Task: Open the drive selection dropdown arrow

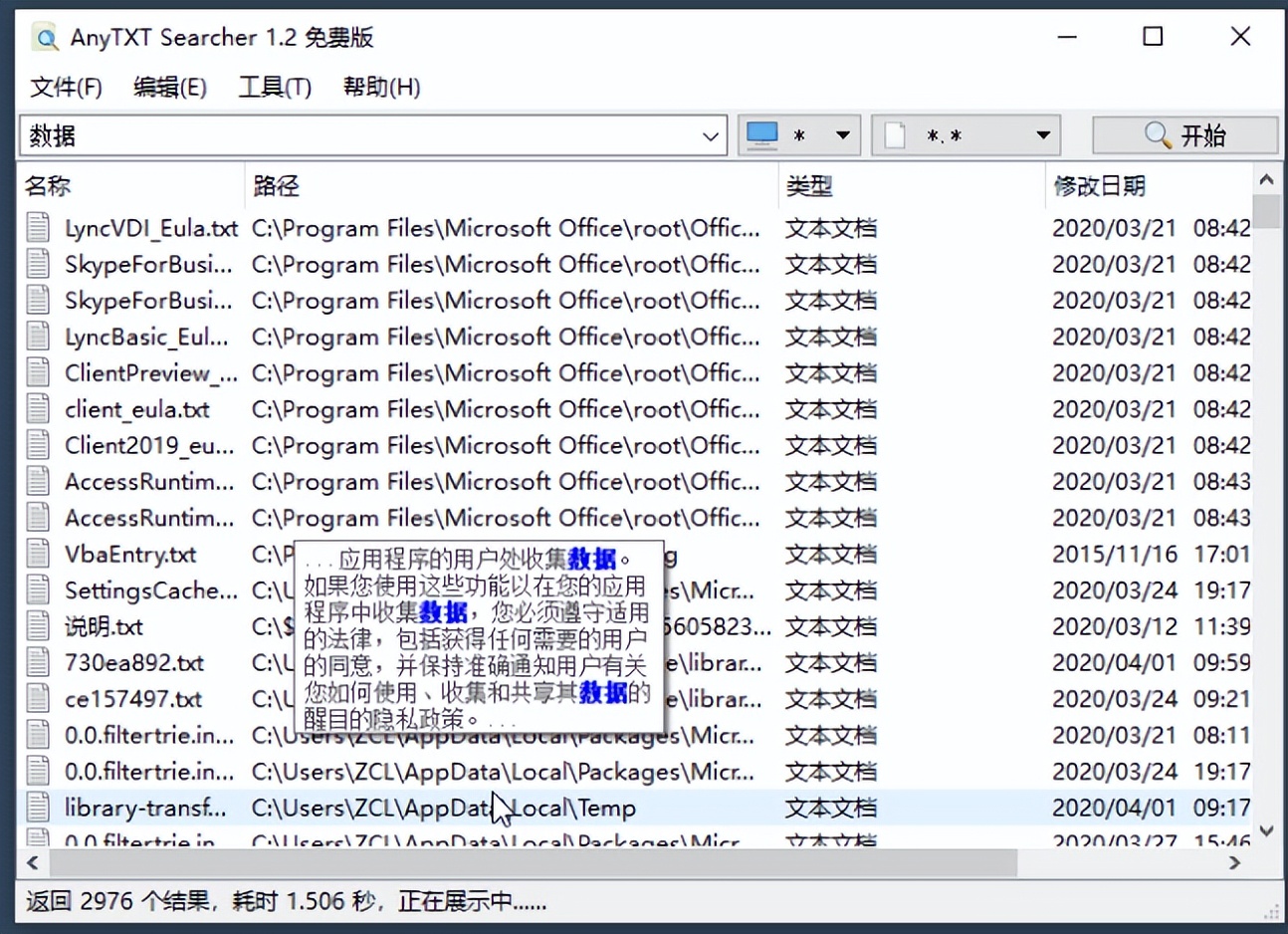Action: pos(843,135)
